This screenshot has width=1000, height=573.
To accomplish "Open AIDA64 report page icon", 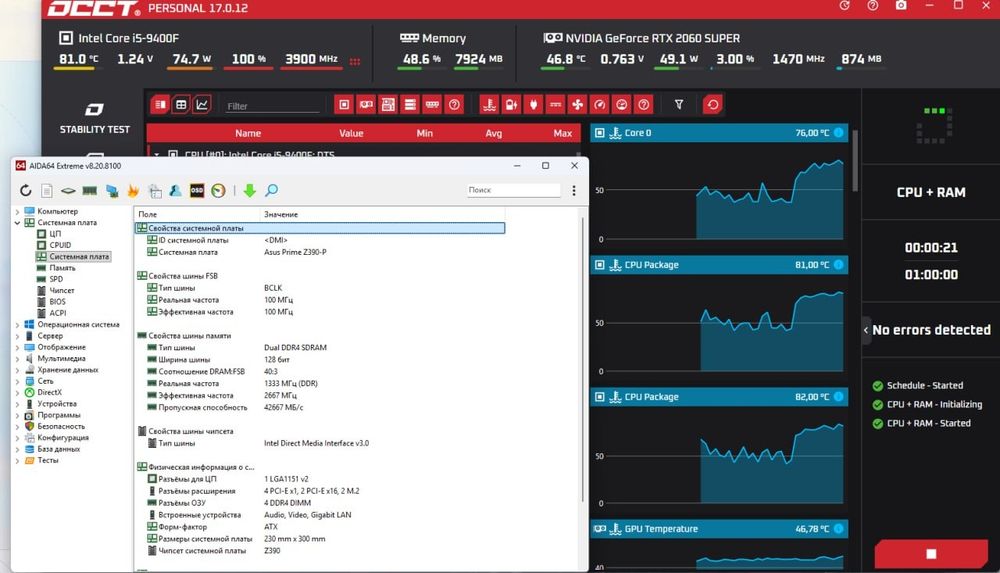I will [x=47, y=190].
